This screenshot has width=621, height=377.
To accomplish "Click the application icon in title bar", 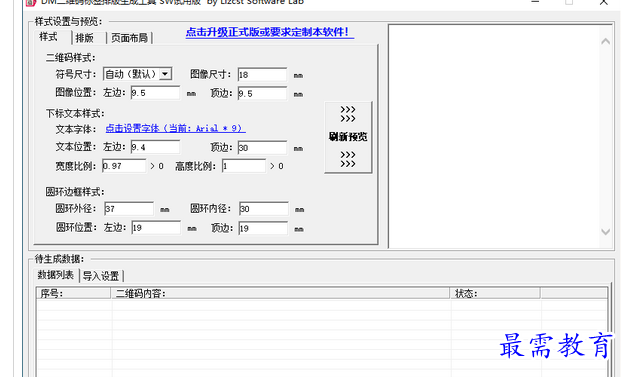I will tap(31, 2).
